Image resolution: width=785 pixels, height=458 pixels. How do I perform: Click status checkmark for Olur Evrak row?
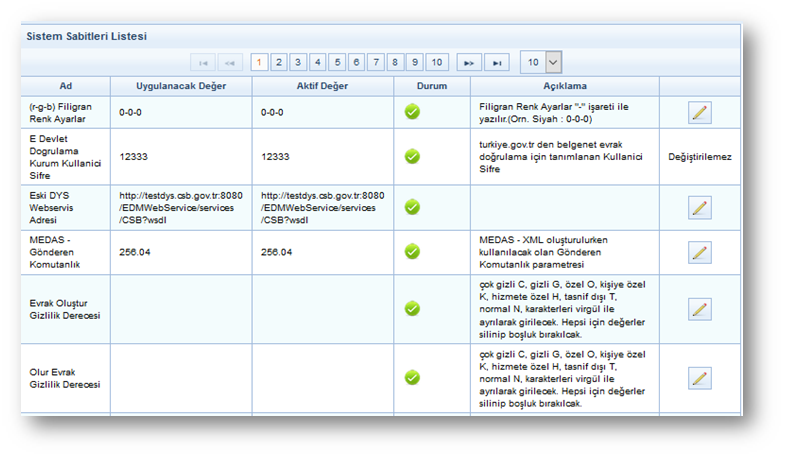412,377
